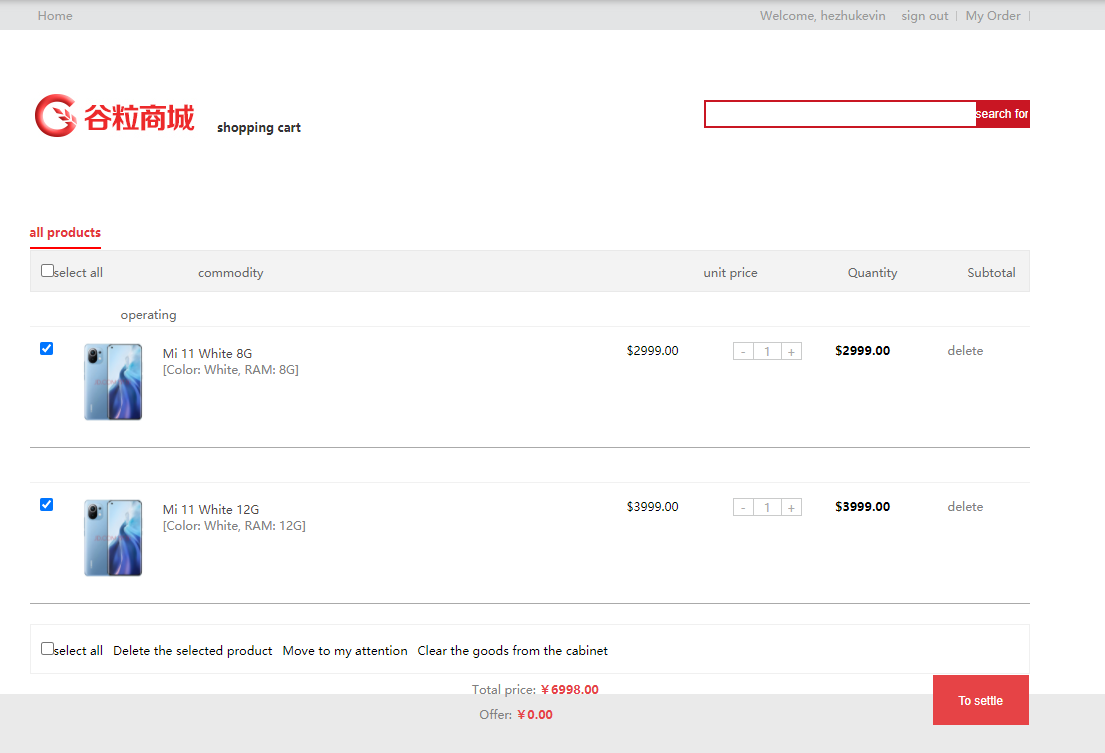The image size is (1105, 753).
Task: Click inside the search input field
Action: click(x=840, y=114)
